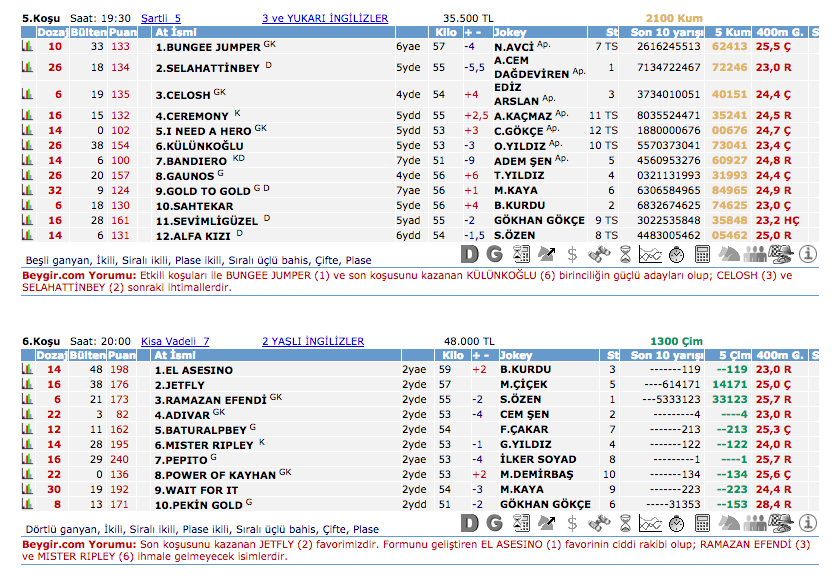This screenshot has width=836, height=580.
Task: Open the 2 YASLI İNGİLİZLER link
Action: (313, 341)
